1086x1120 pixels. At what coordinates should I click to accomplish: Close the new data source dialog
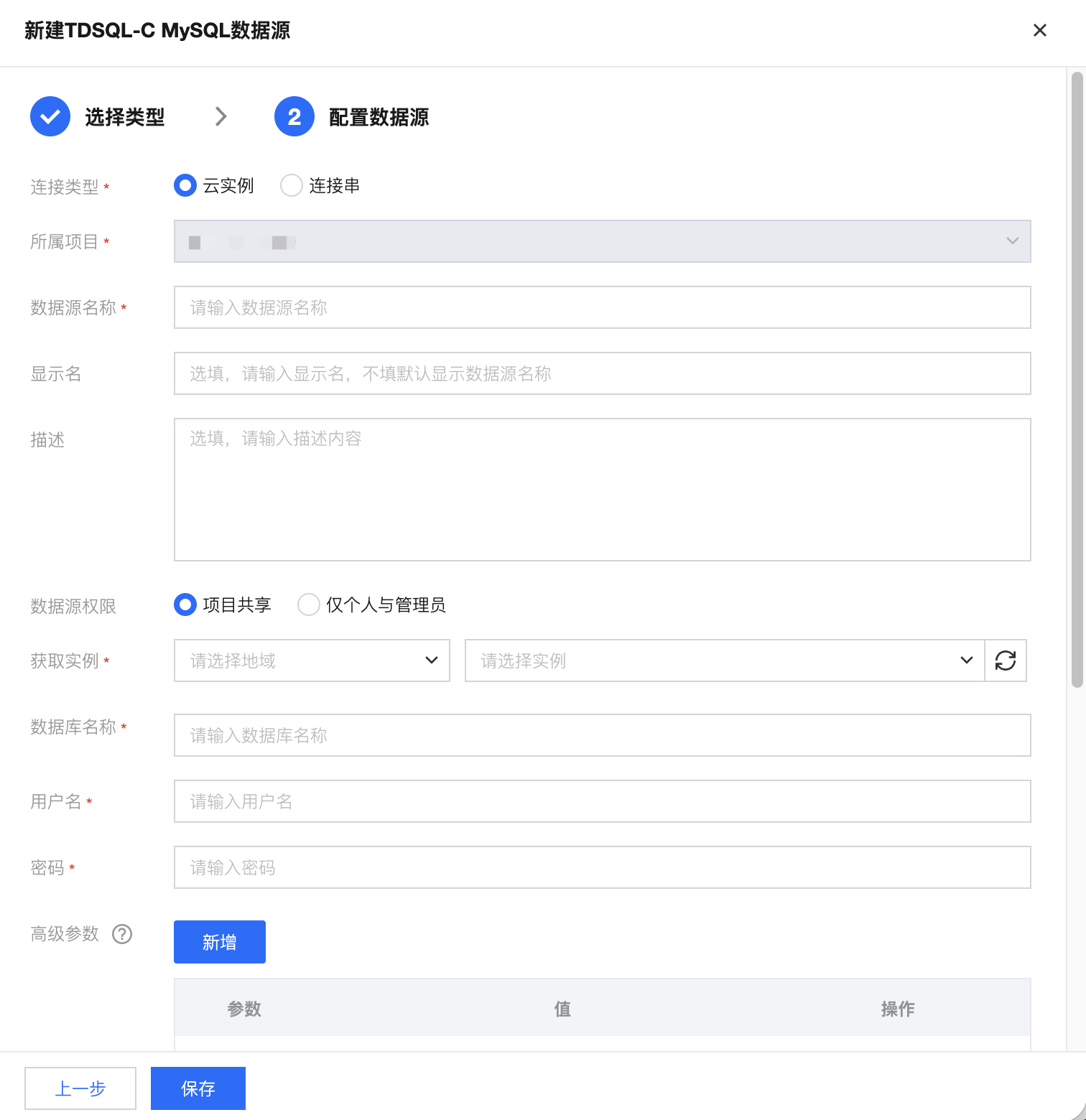click(x=1039, y=30)
